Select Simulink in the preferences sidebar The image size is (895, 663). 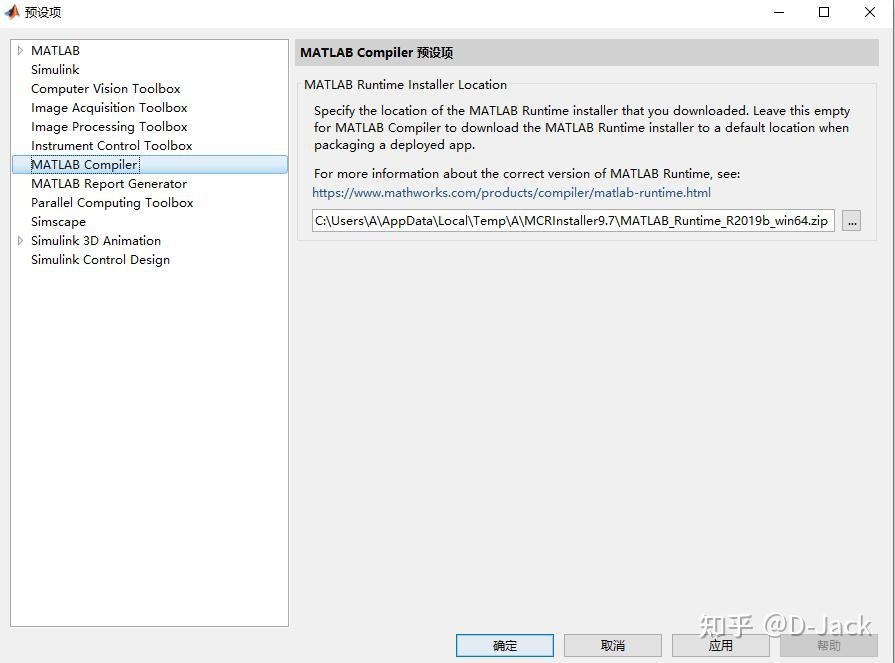click(x=55, y=69)
